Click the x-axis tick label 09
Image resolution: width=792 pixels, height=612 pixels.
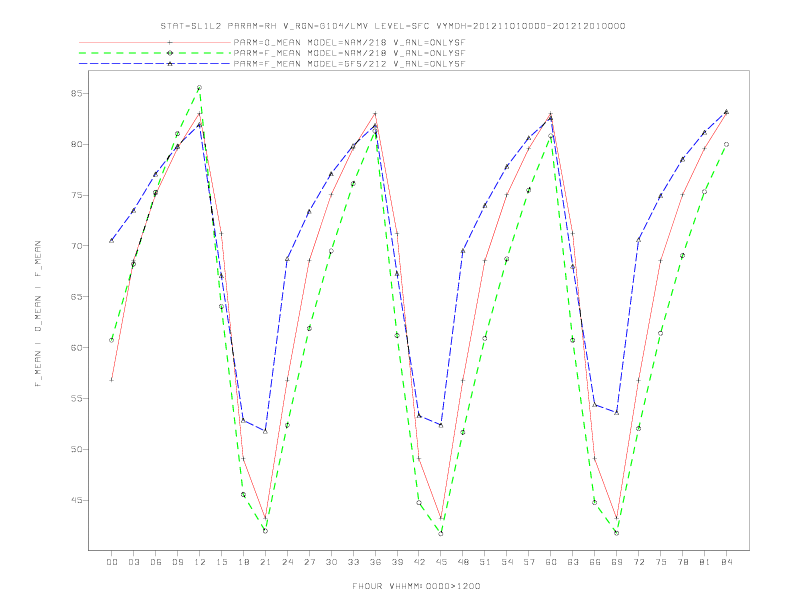point(177,562)
